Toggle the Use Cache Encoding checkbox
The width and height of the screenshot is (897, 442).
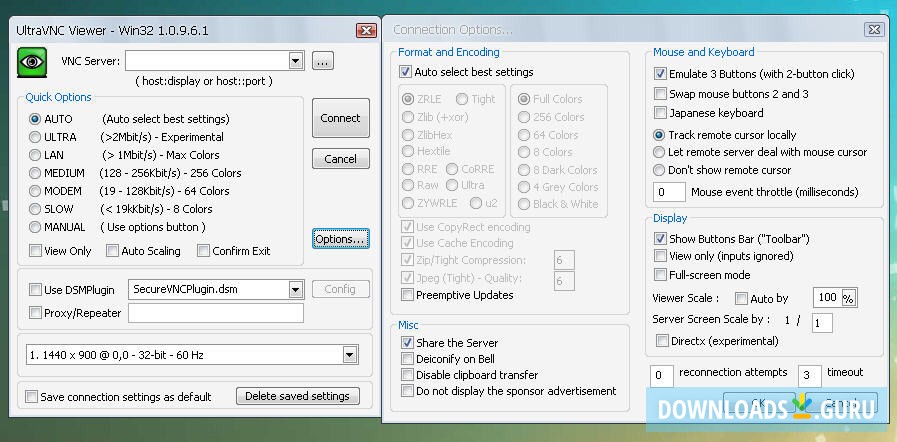pos(407,243)
